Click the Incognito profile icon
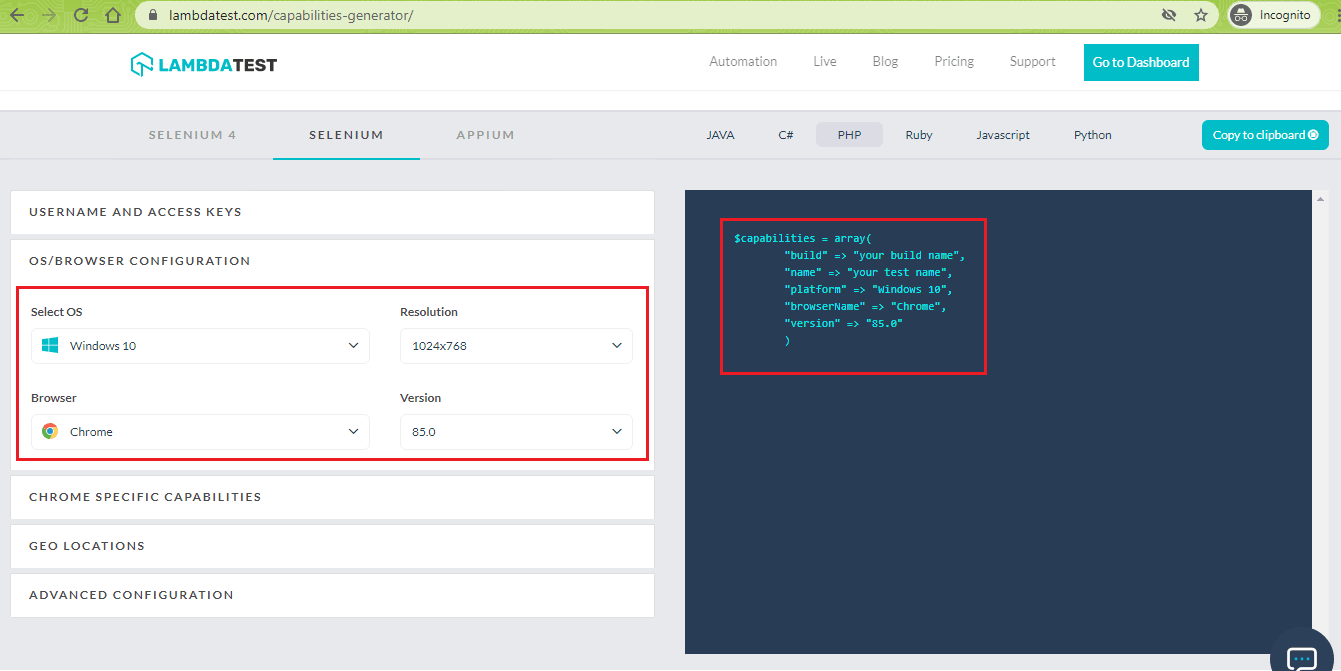 (1240, 15)
